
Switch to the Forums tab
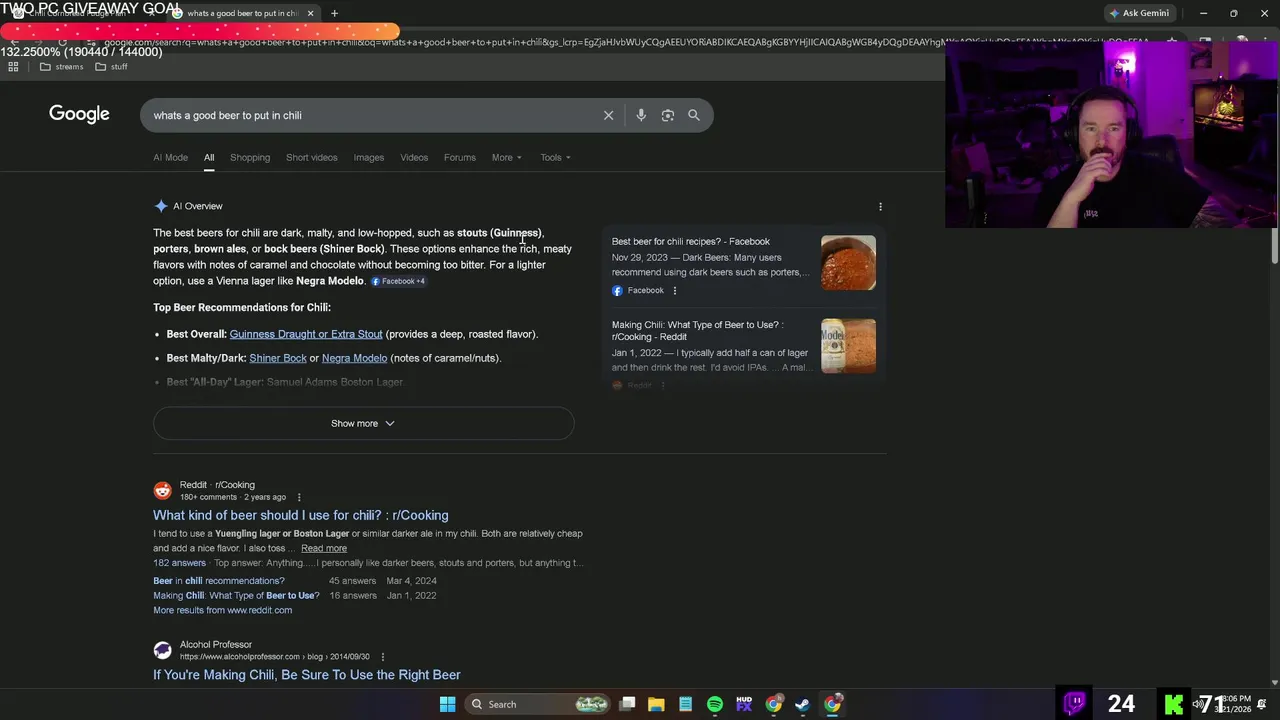tap(460, 157)
